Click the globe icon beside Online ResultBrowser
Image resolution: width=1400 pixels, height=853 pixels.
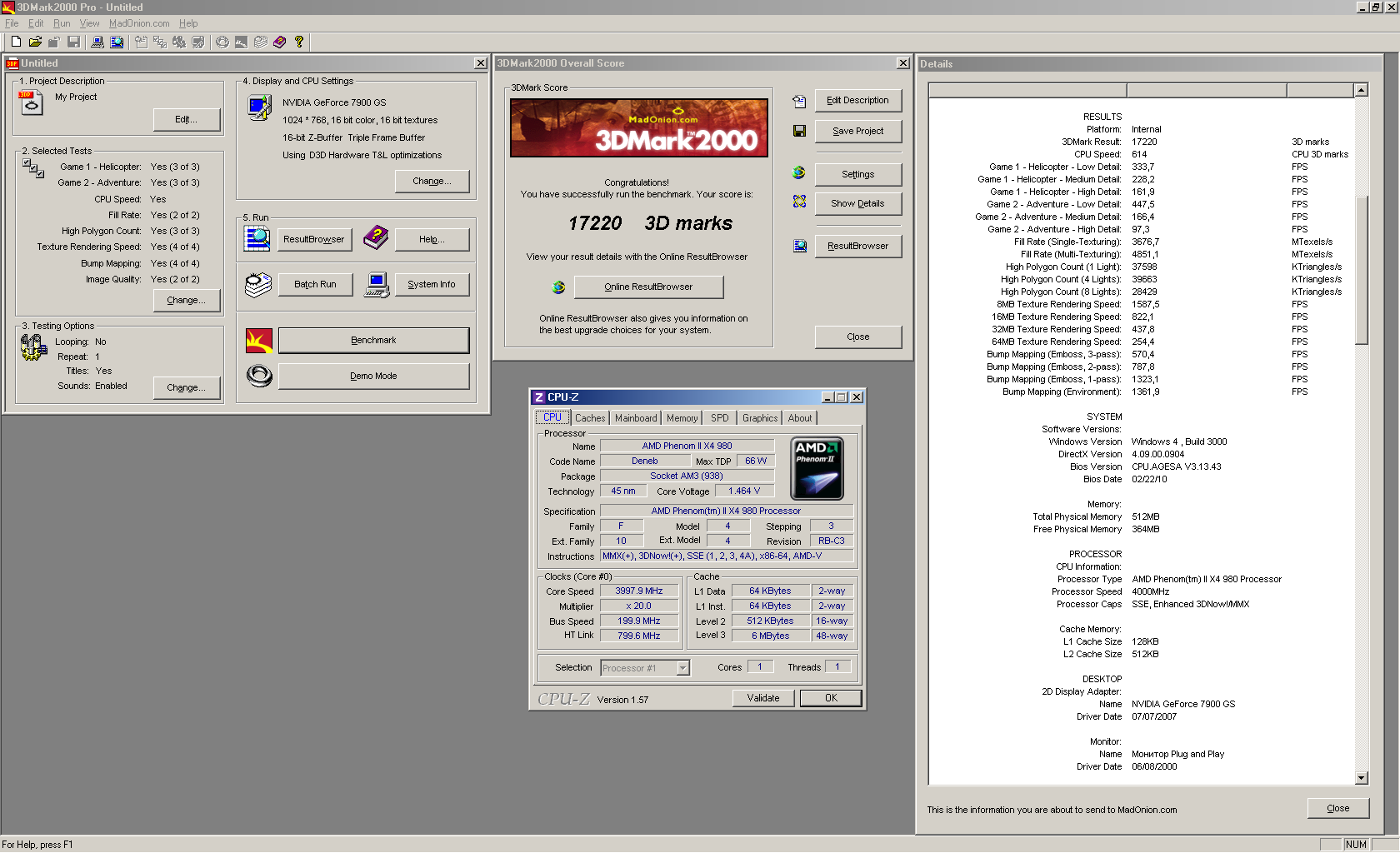pyautogui.click(x=558, y=287)
